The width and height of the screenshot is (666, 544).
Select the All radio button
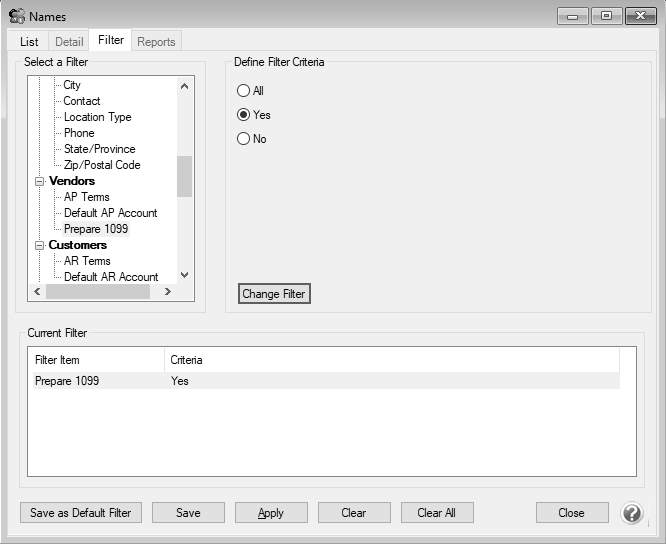243,91
